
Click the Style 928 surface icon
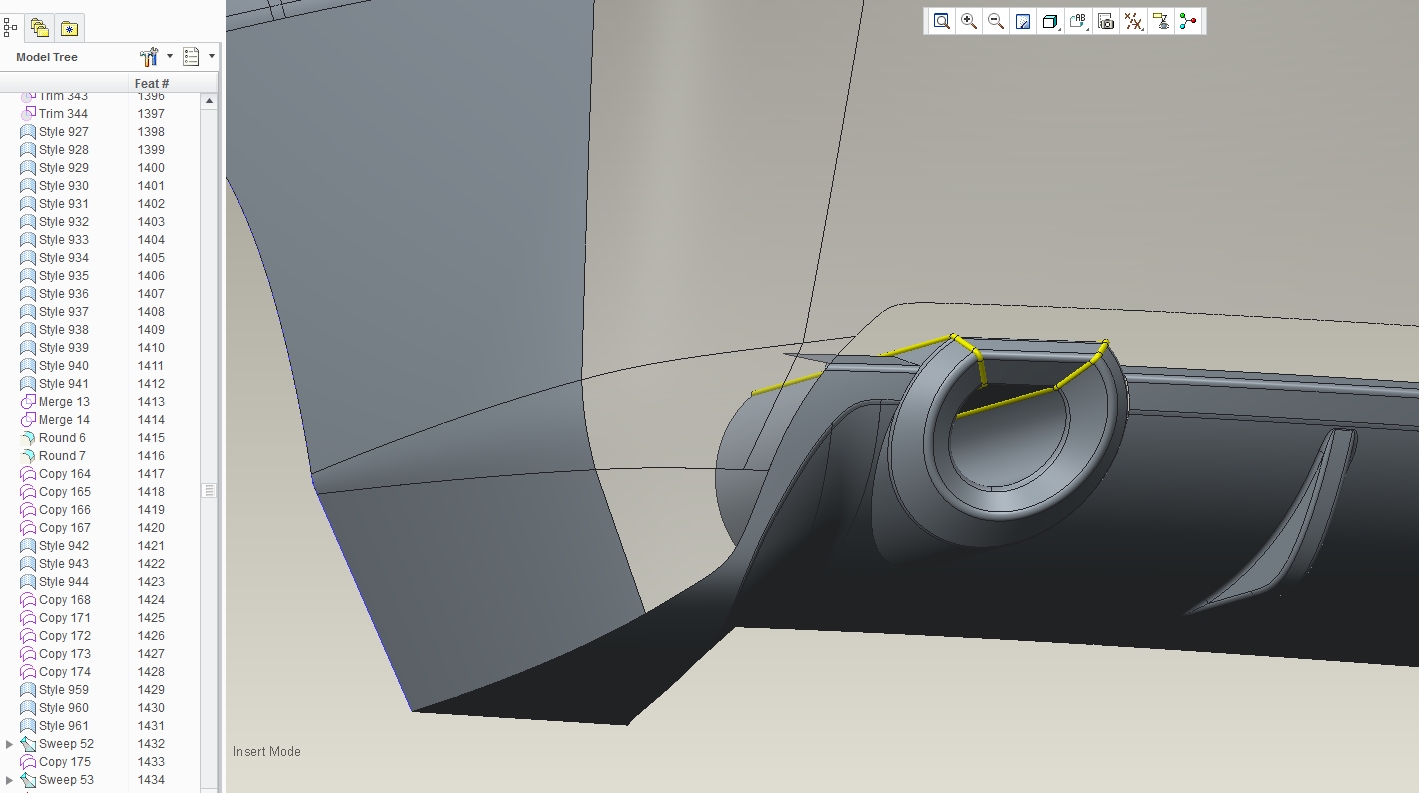(x=28, y=150)
